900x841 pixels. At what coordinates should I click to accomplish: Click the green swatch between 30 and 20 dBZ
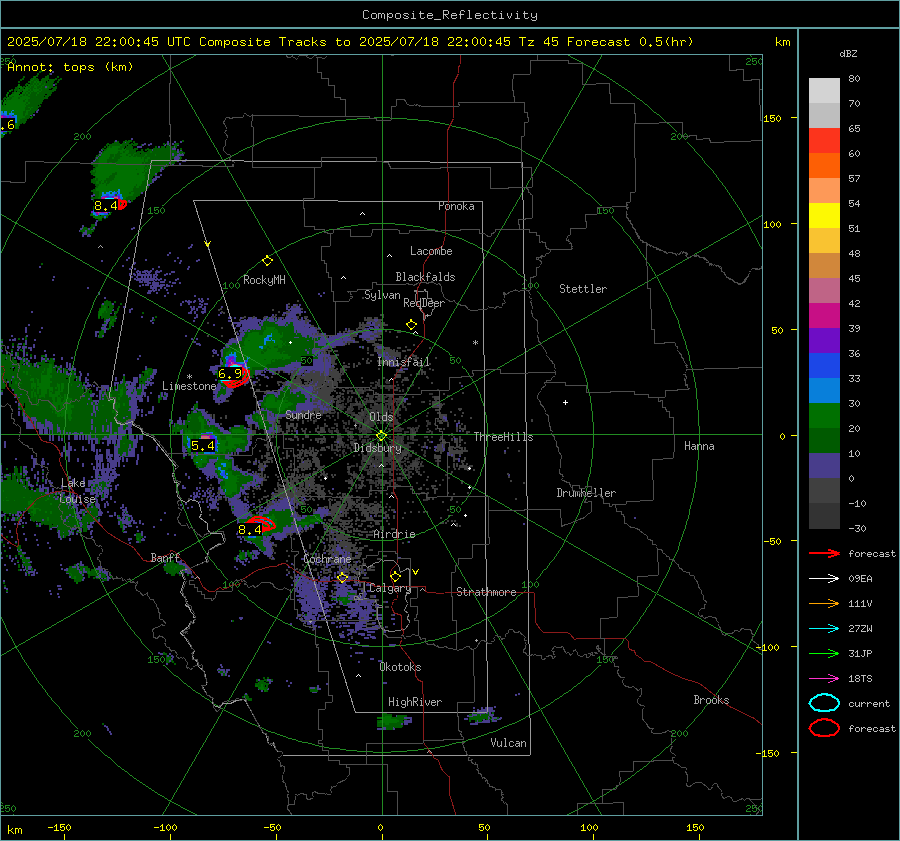[x=824, y=415]
